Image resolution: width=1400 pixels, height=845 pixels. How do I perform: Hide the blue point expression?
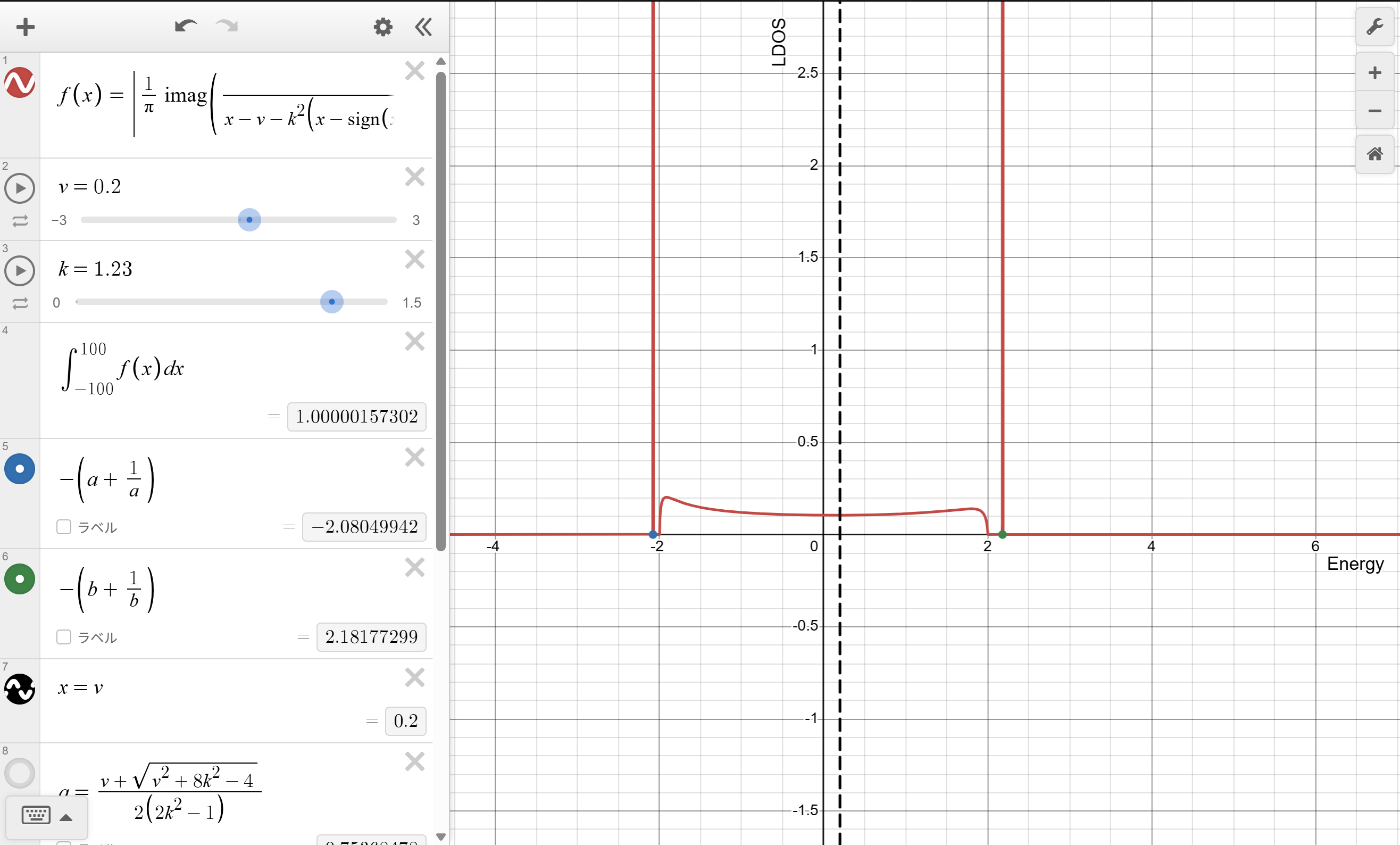(20, 469)
